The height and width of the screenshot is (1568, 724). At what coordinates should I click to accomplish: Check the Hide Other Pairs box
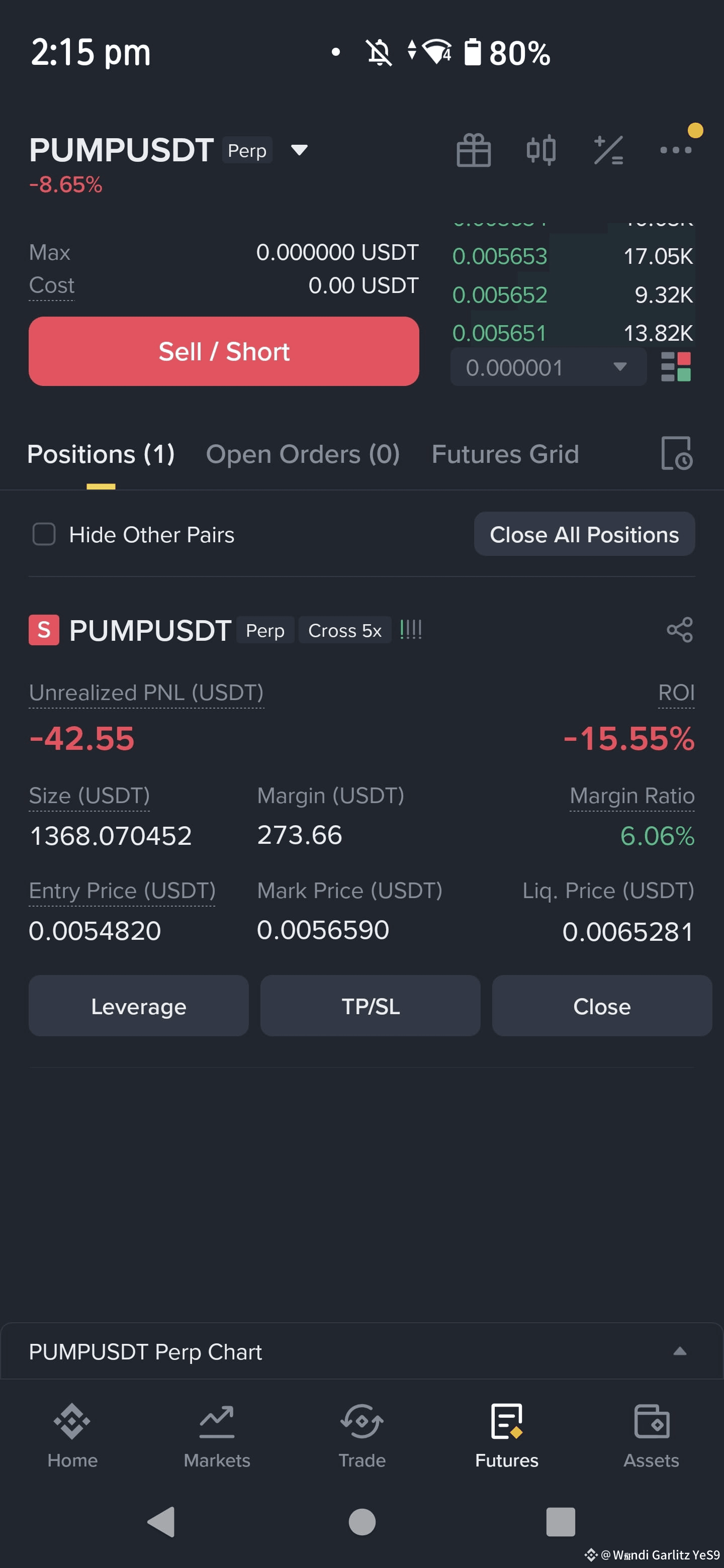coord(44,534)
